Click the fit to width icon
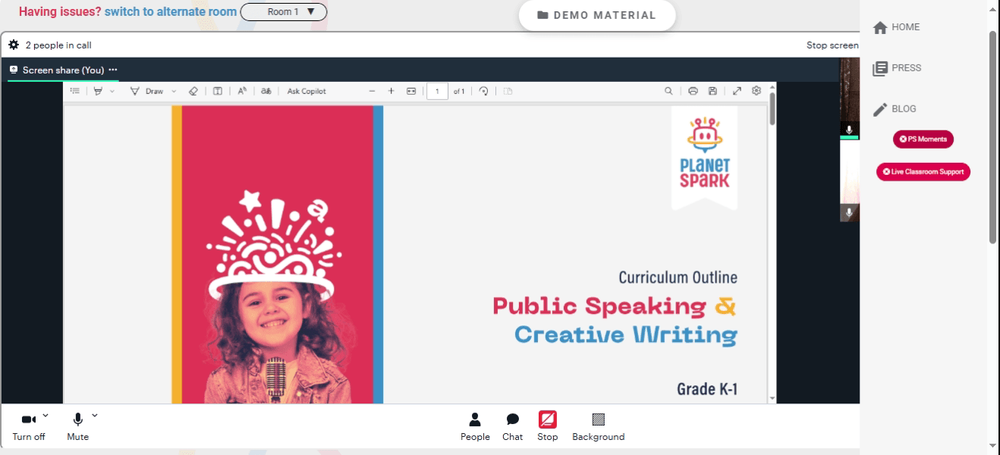 coord(411,91)
